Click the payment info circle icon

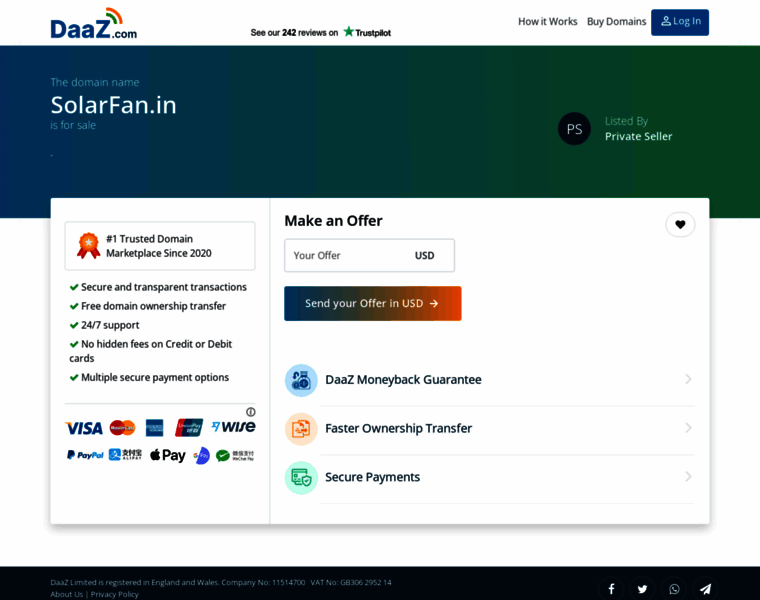[x=250, y=412]
